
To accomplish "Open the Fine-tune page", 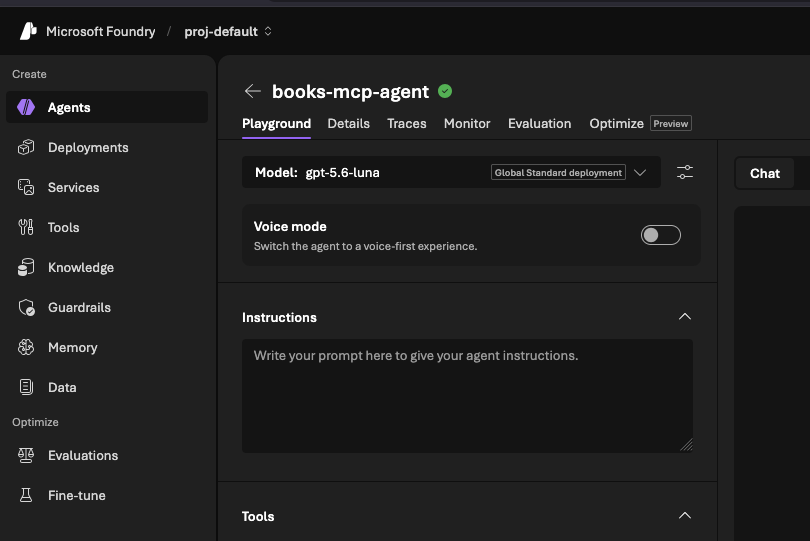I will click(107, 495).
